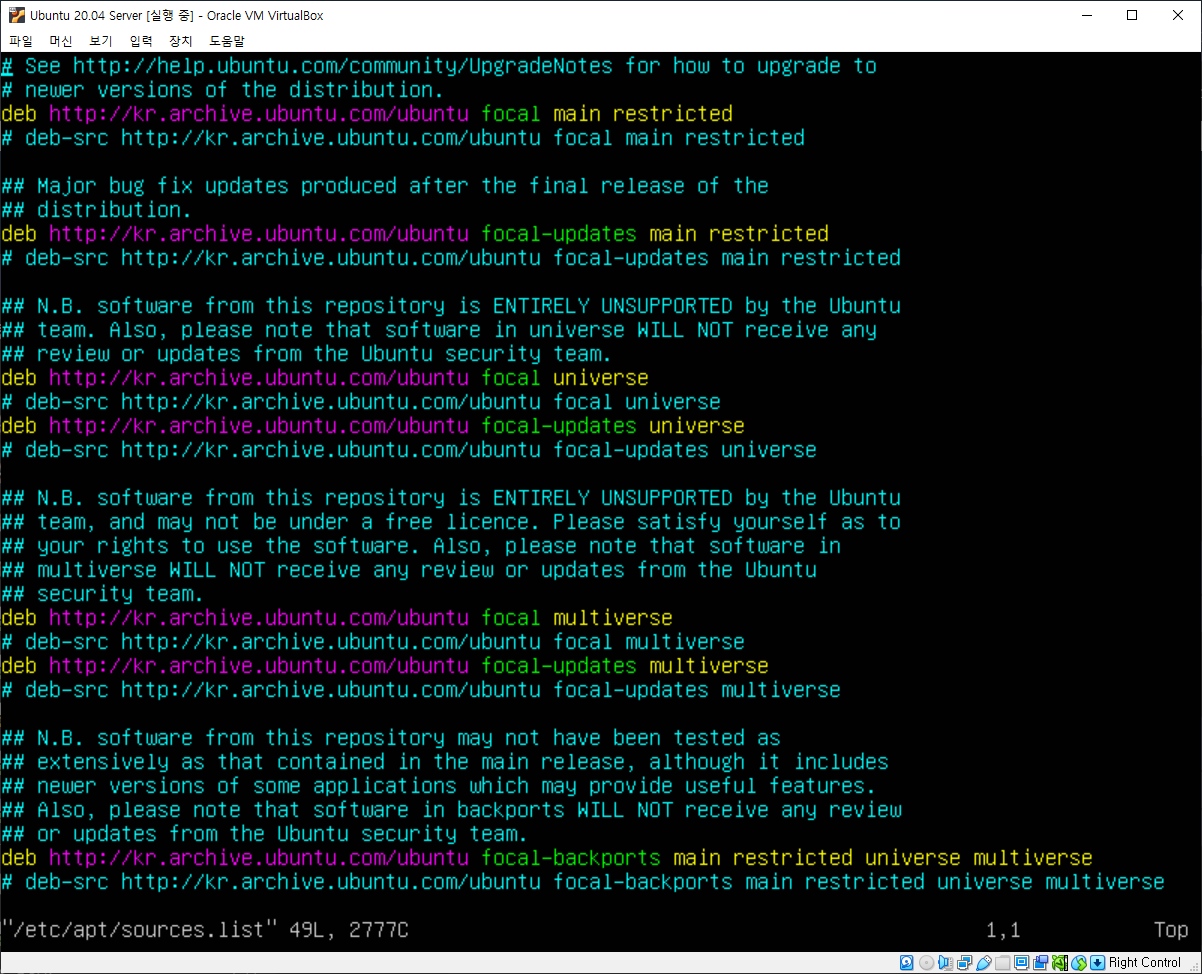This screenshot has height=974, width=1202.
Task: Click the commented deb-src focal universe line
Action: (x=361, y=402)
